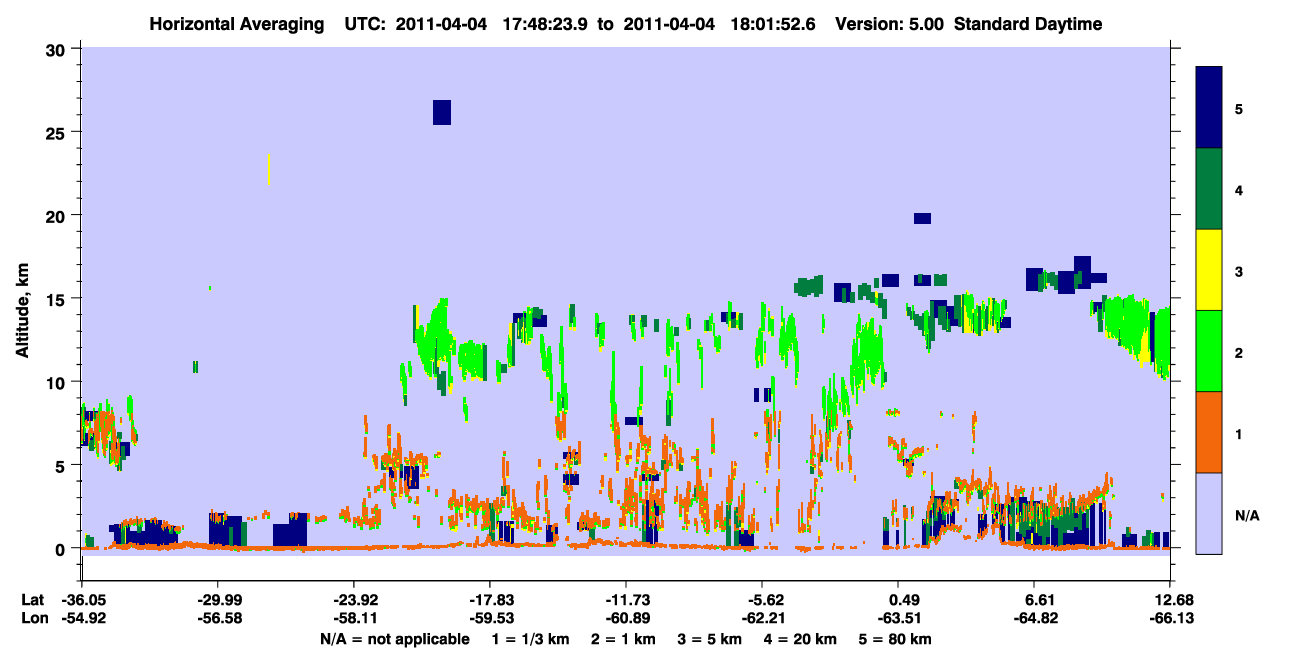Click the dark green level 4 legend swatch
This screenshot has width=1300, height=667.
(1209, 189)
